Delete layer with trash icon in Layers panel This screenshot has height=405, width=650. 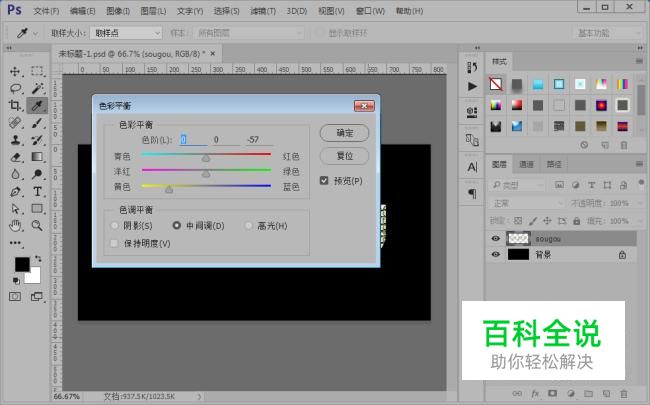(x=623, y=393)
